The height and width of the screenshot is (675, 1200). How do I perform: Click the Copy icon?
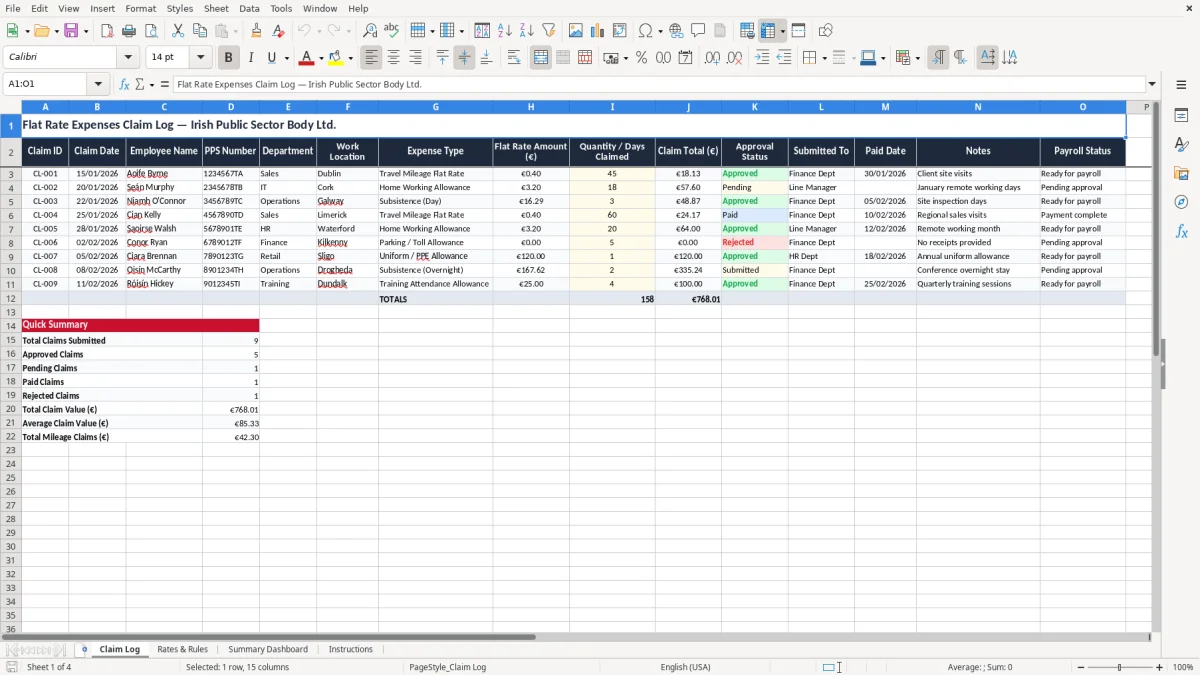pyautogui.click(x=200, y=31)
